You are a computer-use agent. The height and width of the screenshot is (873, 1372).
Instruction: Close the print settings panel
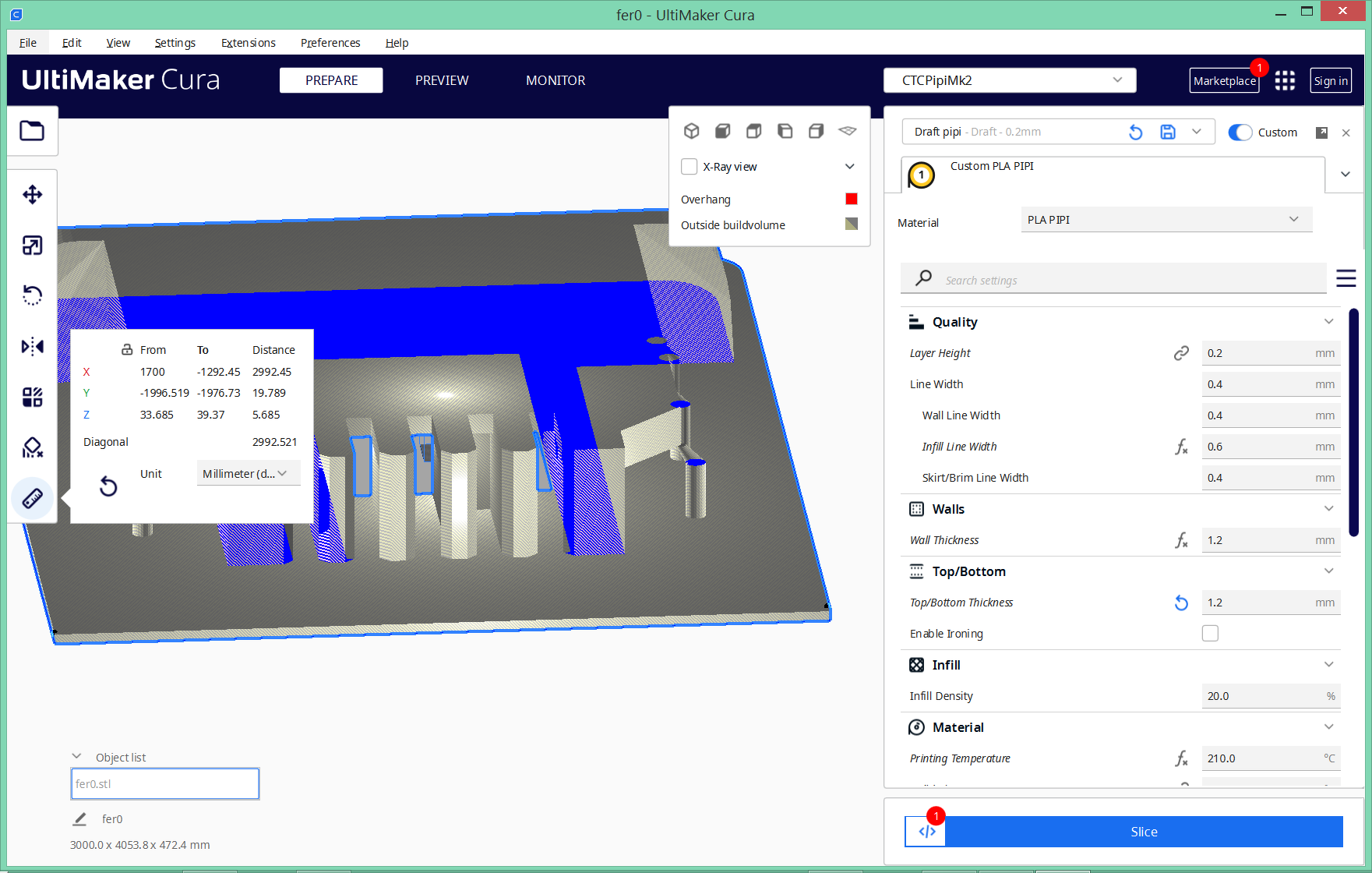coord(1346,133)
